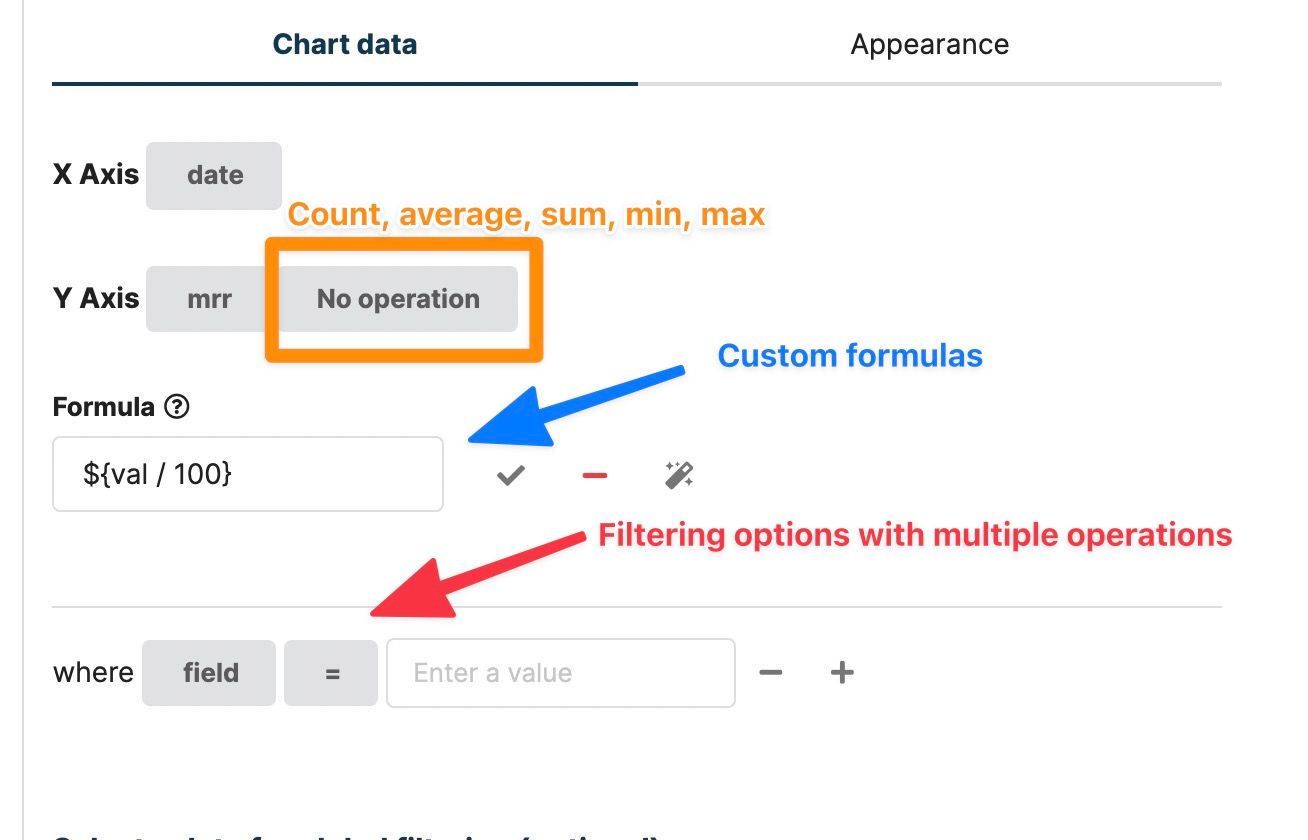Image resolution: width=1308 pixels, height=840 pixels.
Task: Open the X Axis date field selector
Action: pos(213,175)
